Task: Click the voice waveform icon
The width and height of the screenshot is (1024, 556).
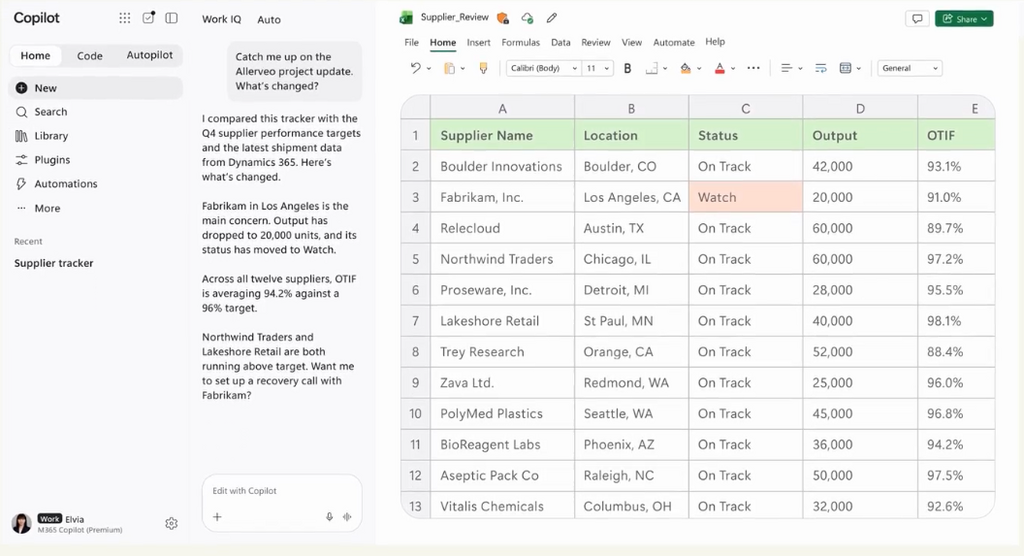Action: pyautogui.click(x=347, y=517)
